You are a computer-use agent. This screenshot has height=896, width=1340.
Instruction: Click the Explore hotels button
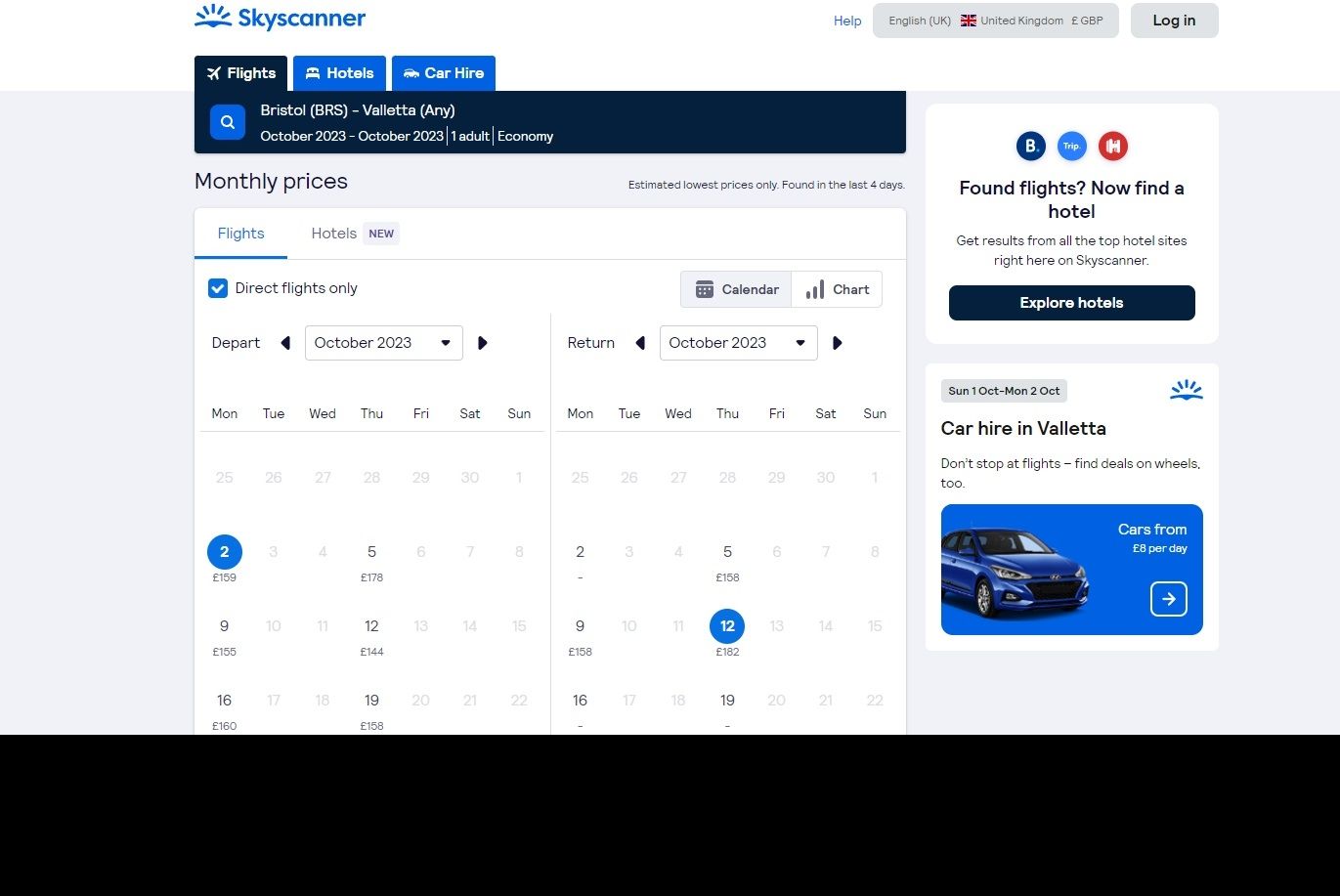pyautogui.click(x=1071, y=303)
